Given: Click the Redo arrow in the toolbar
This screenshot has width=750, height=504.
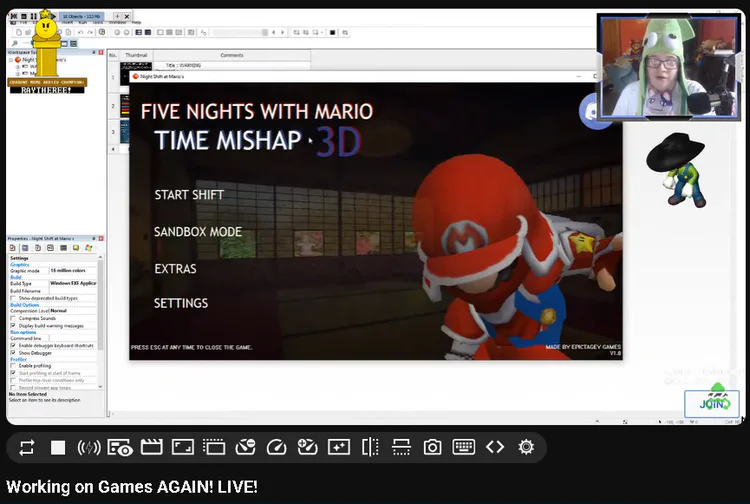Looking at the screenshot, I should (x=90, y=33).
